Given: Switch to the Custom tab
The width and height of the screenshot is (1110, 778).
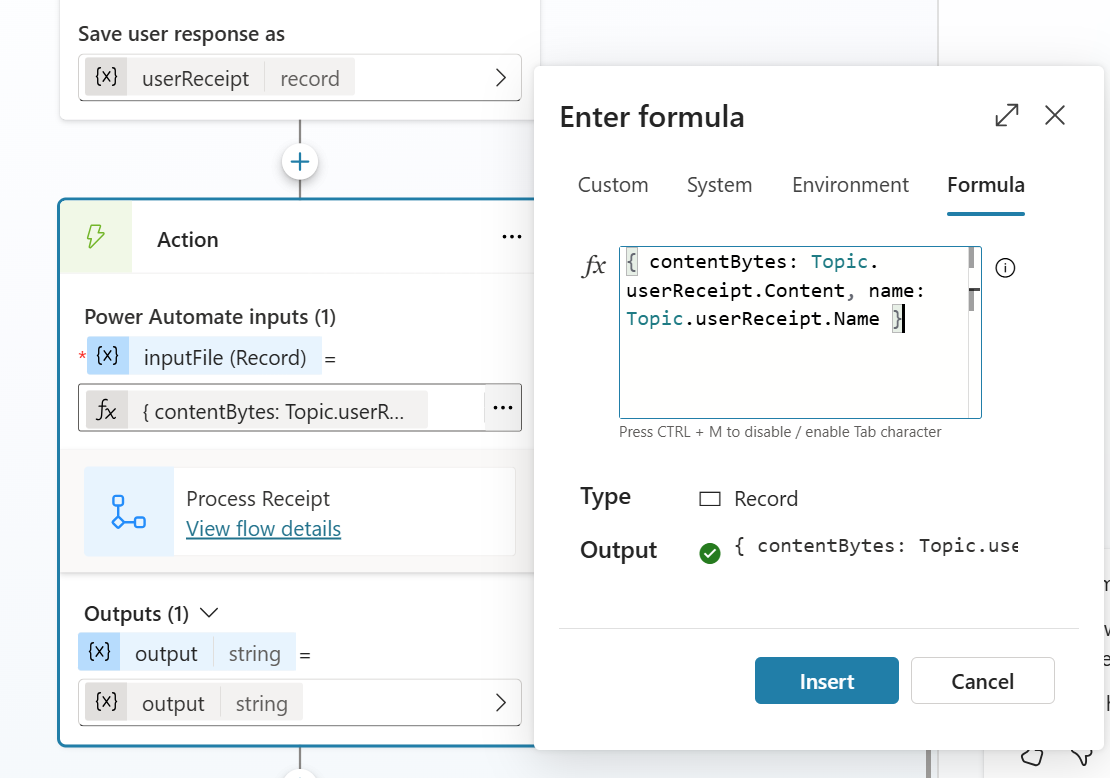Looking at the screenshot, I should (x=613, y=185).
